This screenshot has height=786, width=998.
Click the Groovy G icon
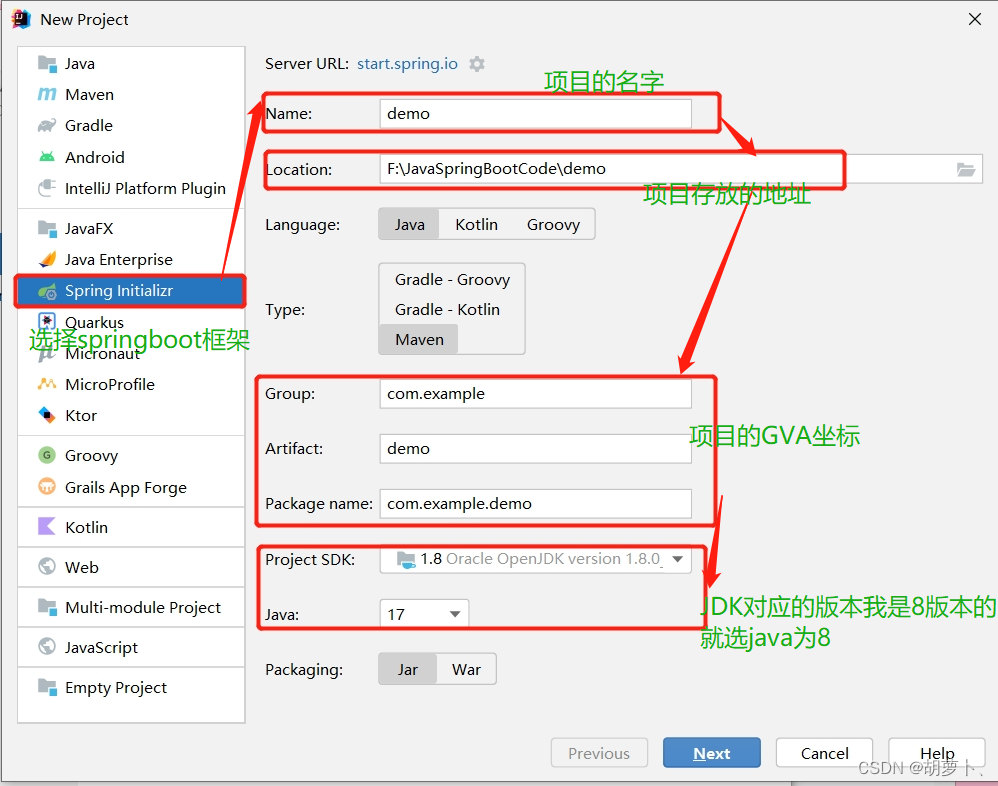coord(47,455)
